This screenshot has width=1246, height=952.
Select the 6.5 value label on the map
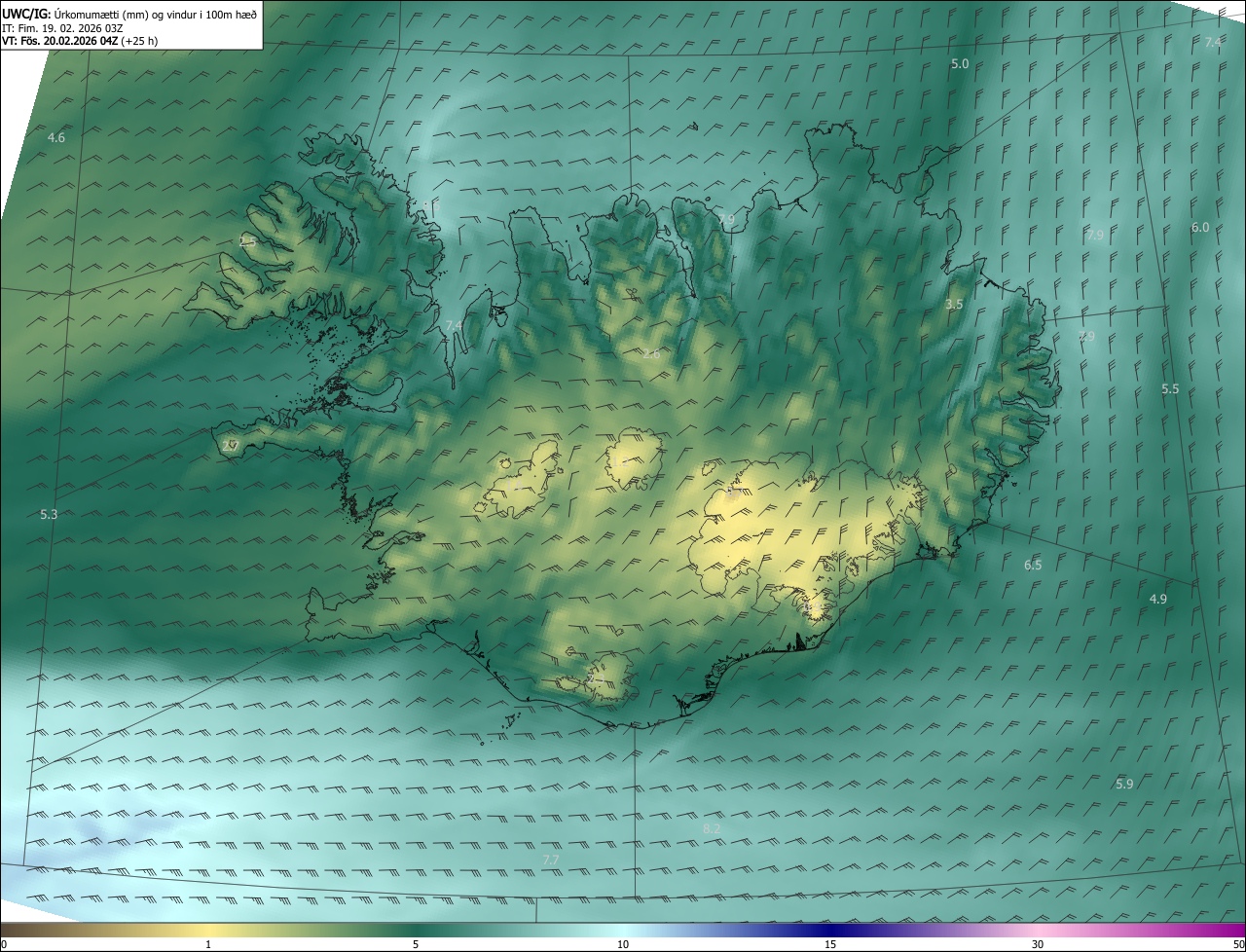click(x=1033, y=565)
